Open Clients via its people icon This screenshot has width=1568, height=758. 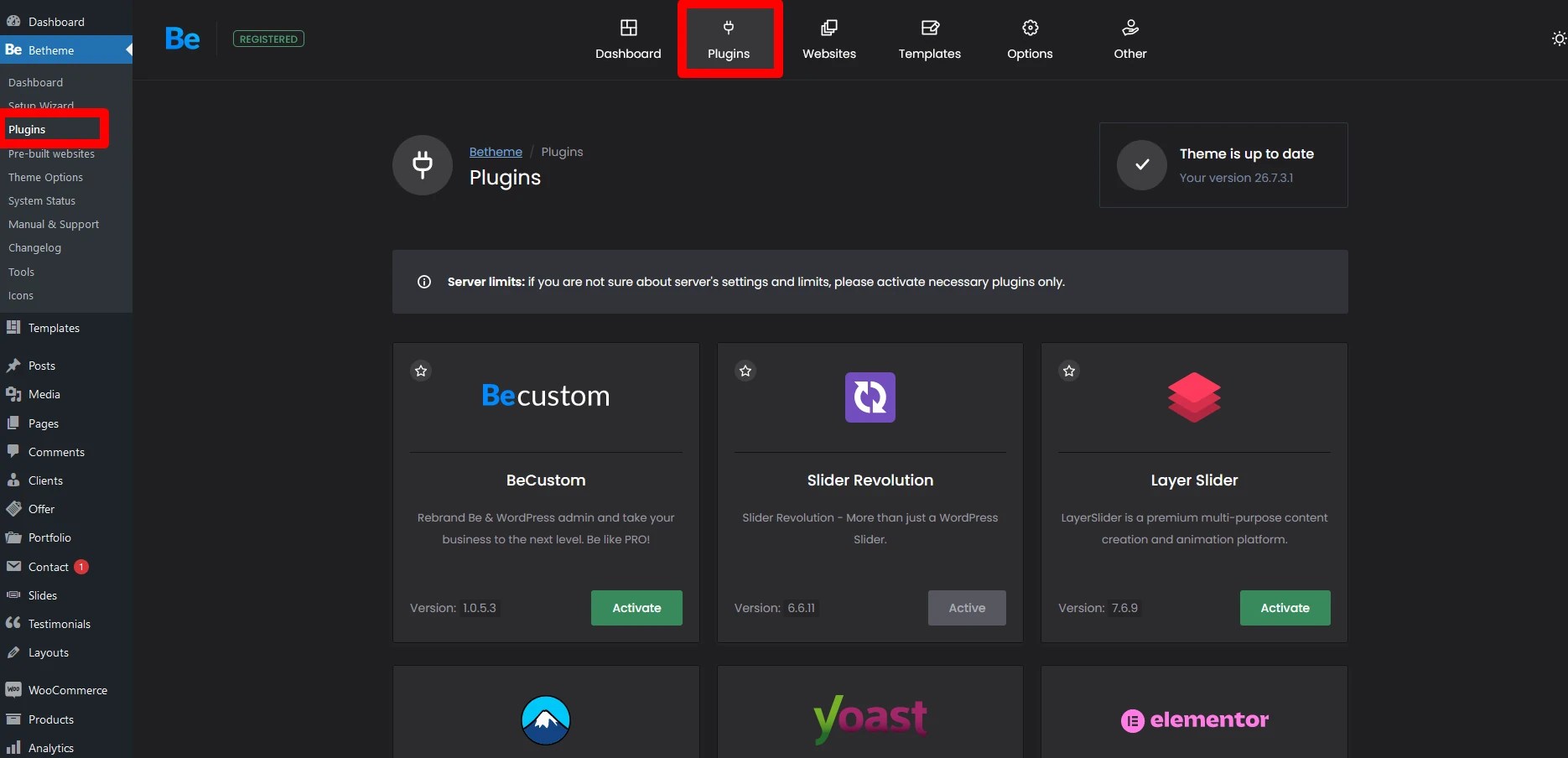(13, 480)
